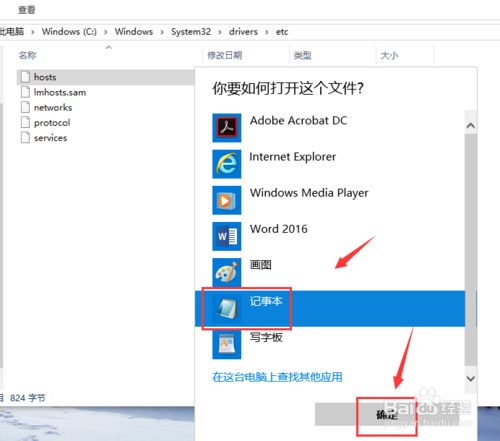Expand the chevron after Windows (C:)

(106, 32)
